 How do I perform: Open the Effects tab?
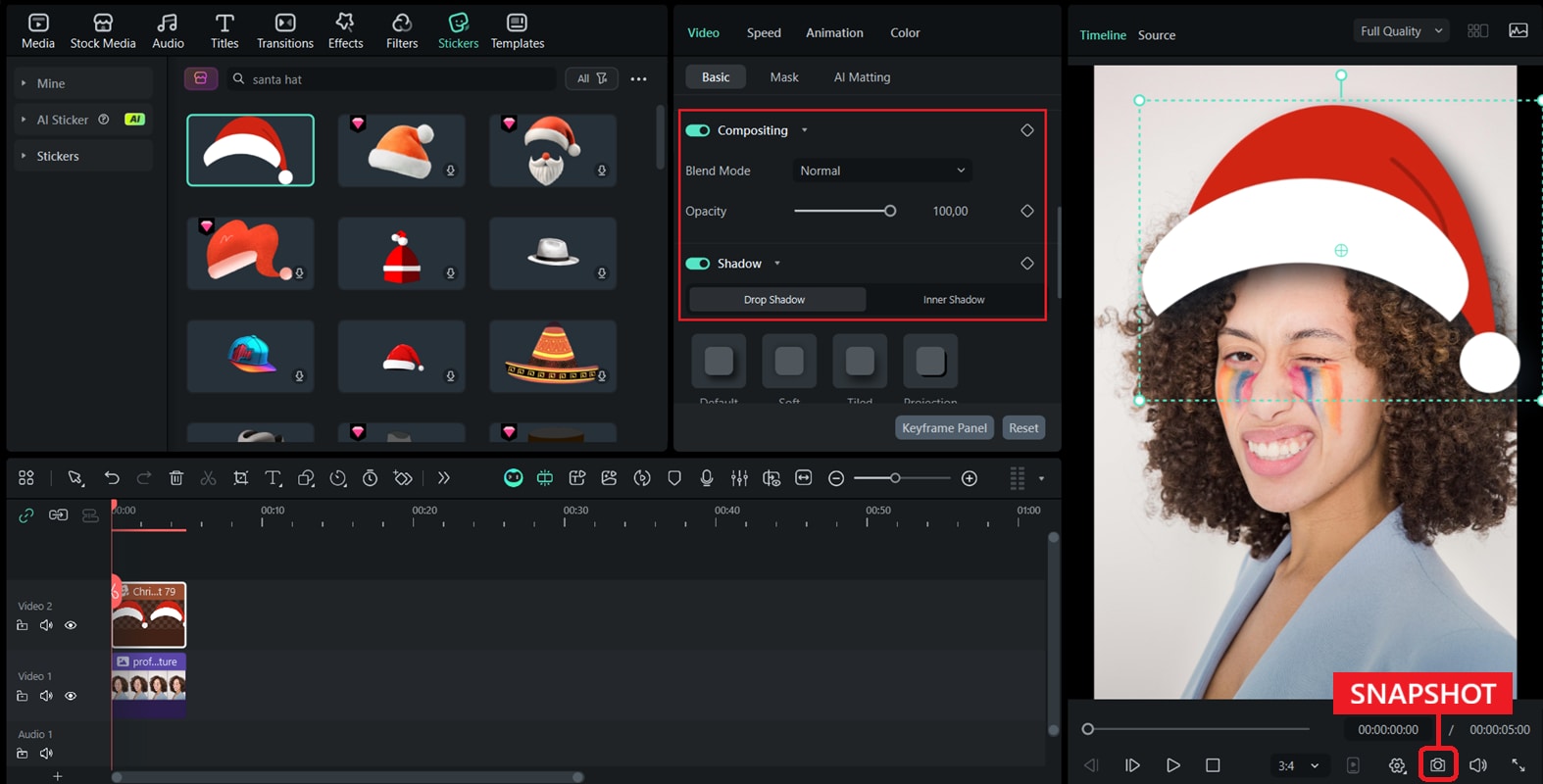345,31
